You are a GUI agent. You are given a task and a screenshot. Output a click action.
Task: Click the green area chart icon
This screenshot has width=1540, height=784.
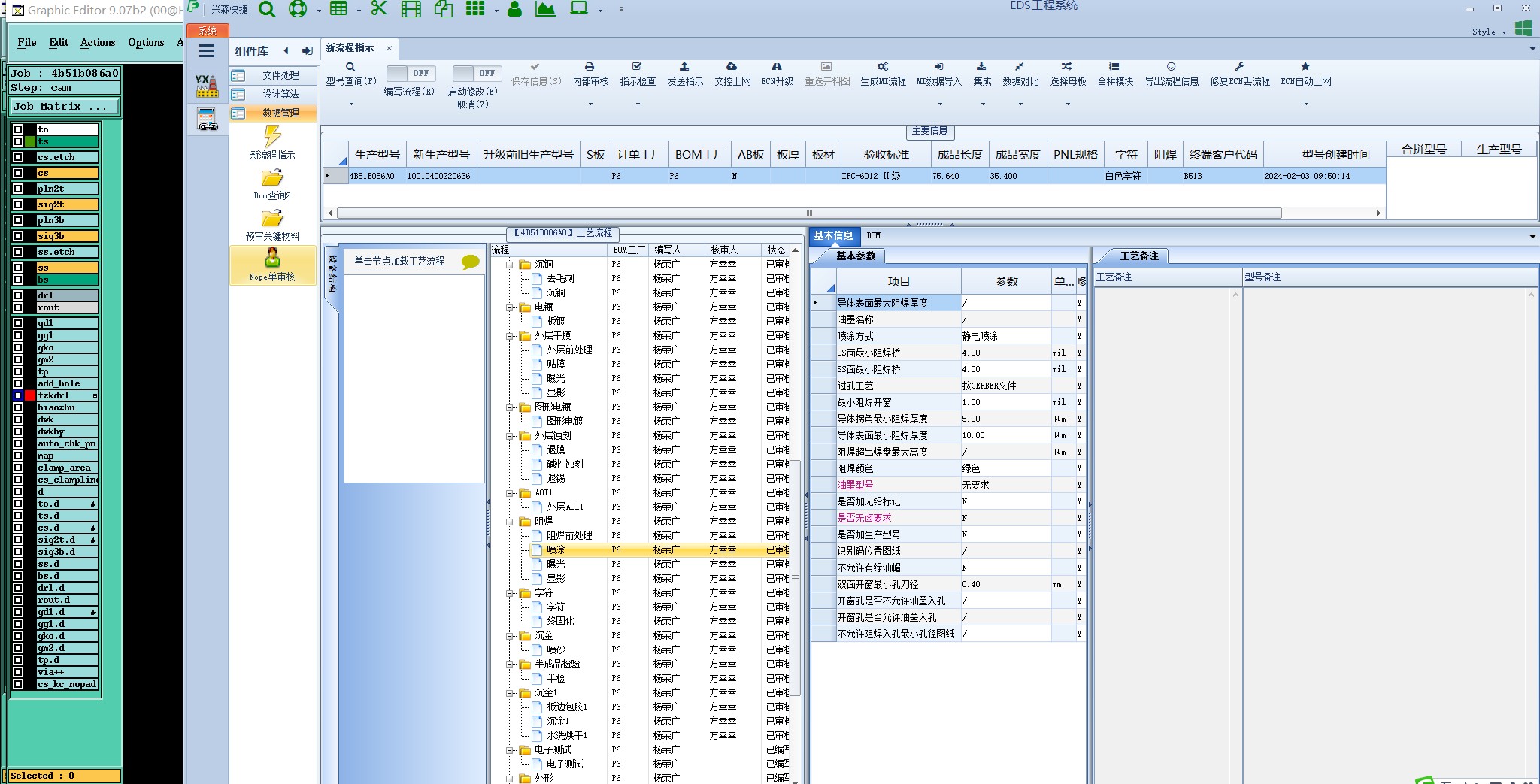click(545, 10)
